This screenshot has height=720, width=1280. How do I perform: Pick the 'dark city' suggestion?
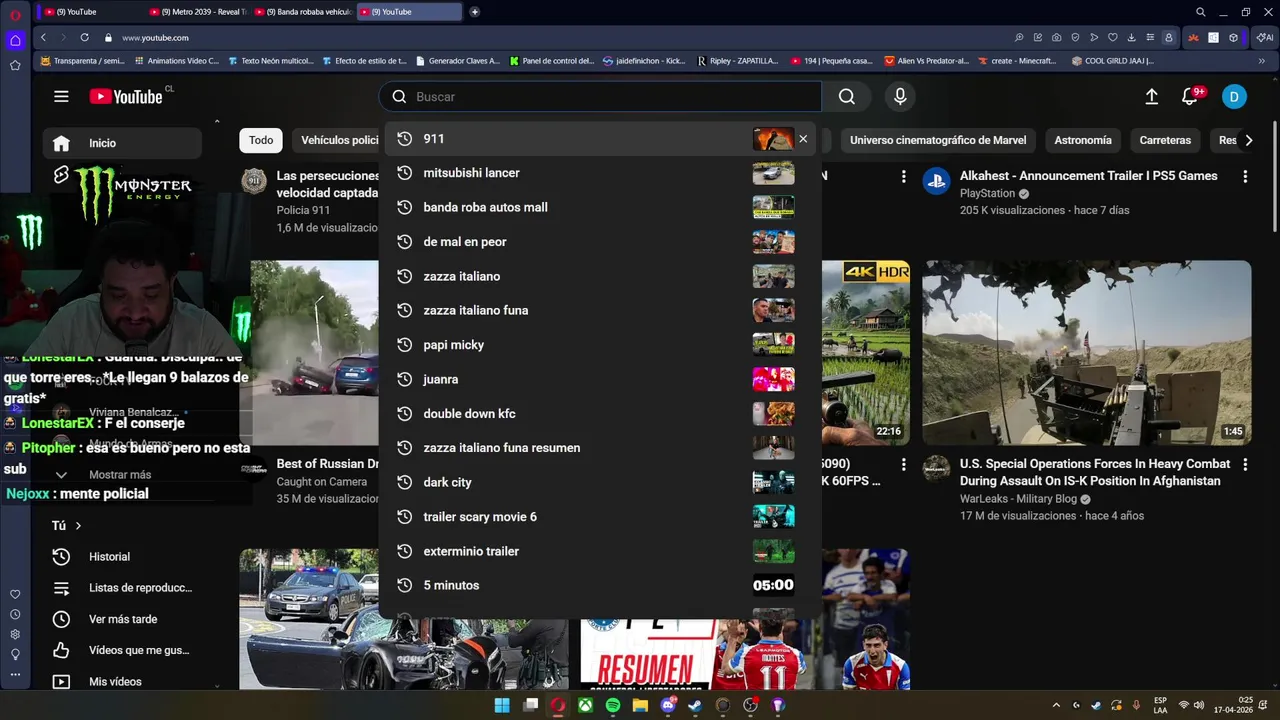point(600,482)
